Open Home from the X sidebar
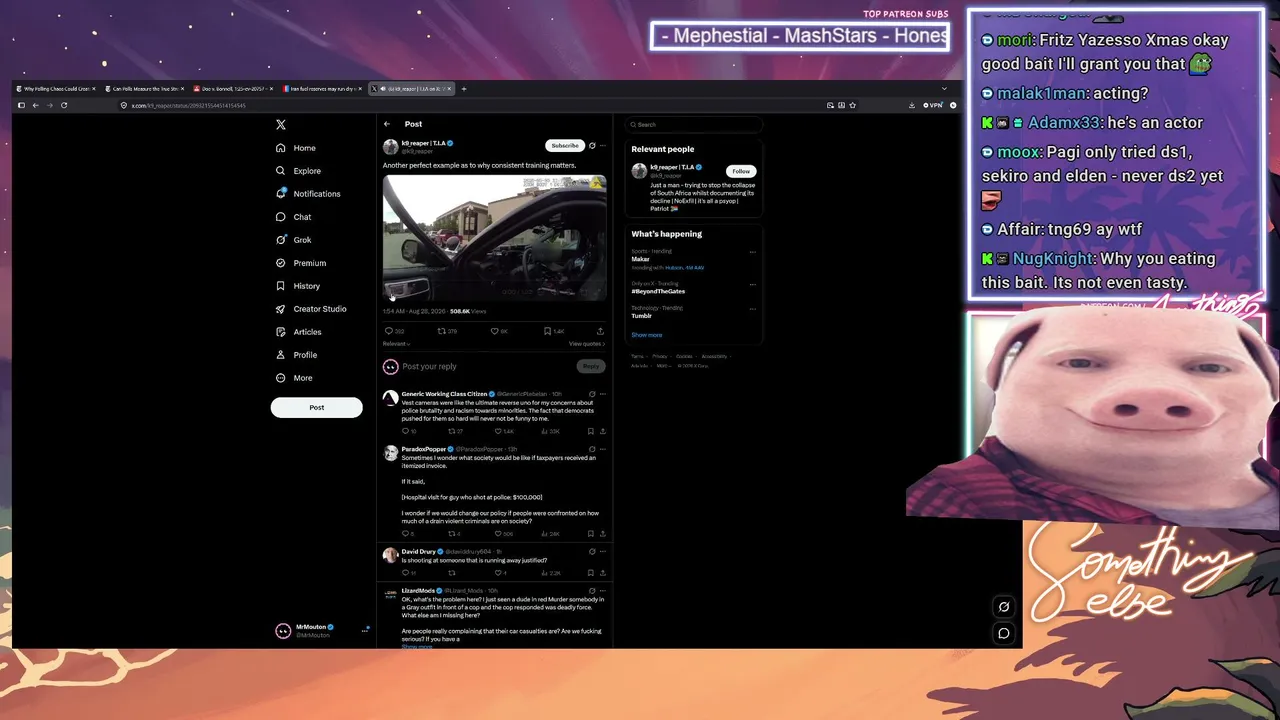 pos(296,148)
